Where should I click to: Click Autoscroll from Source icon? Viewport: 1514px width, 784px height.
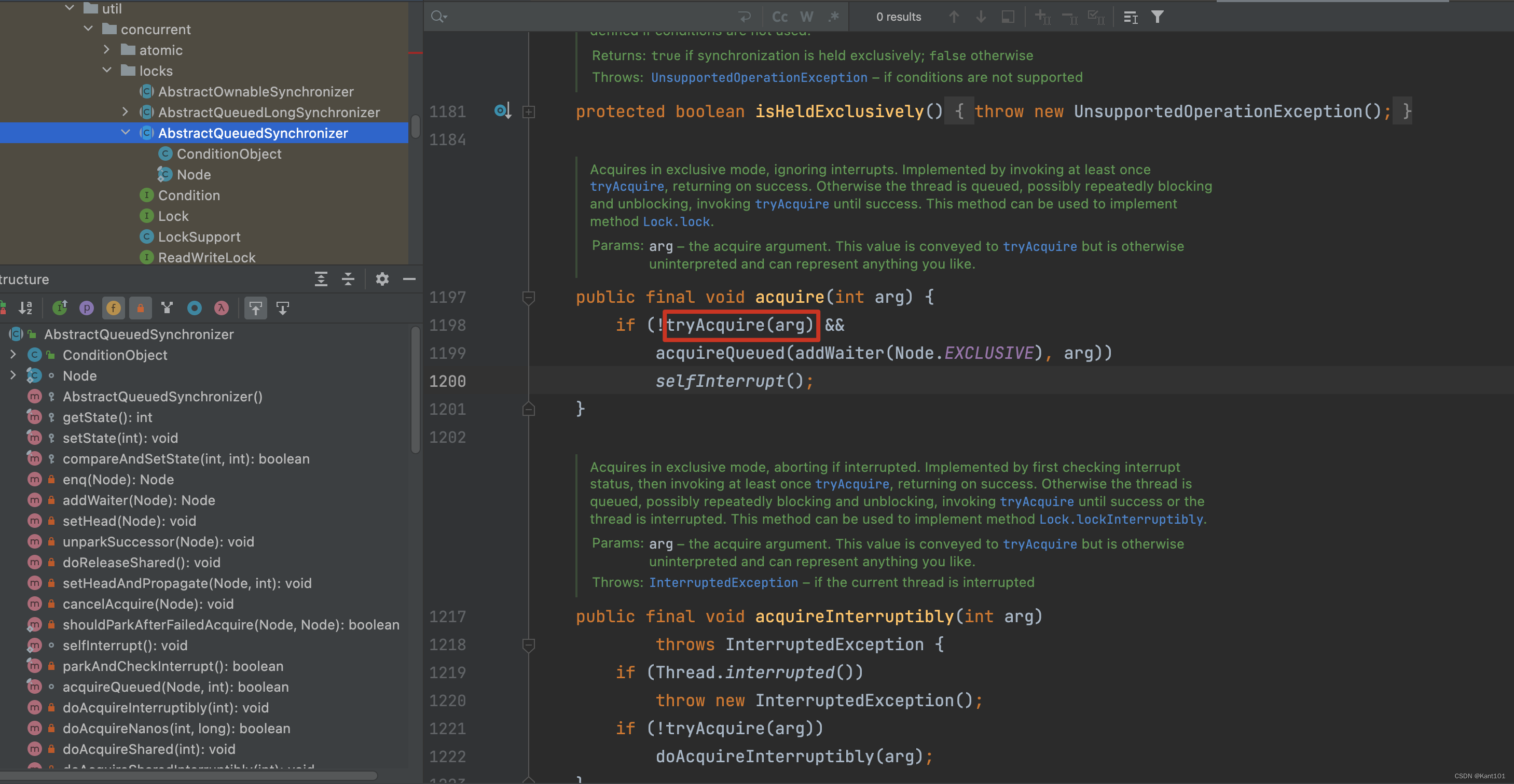pos(283,307)
